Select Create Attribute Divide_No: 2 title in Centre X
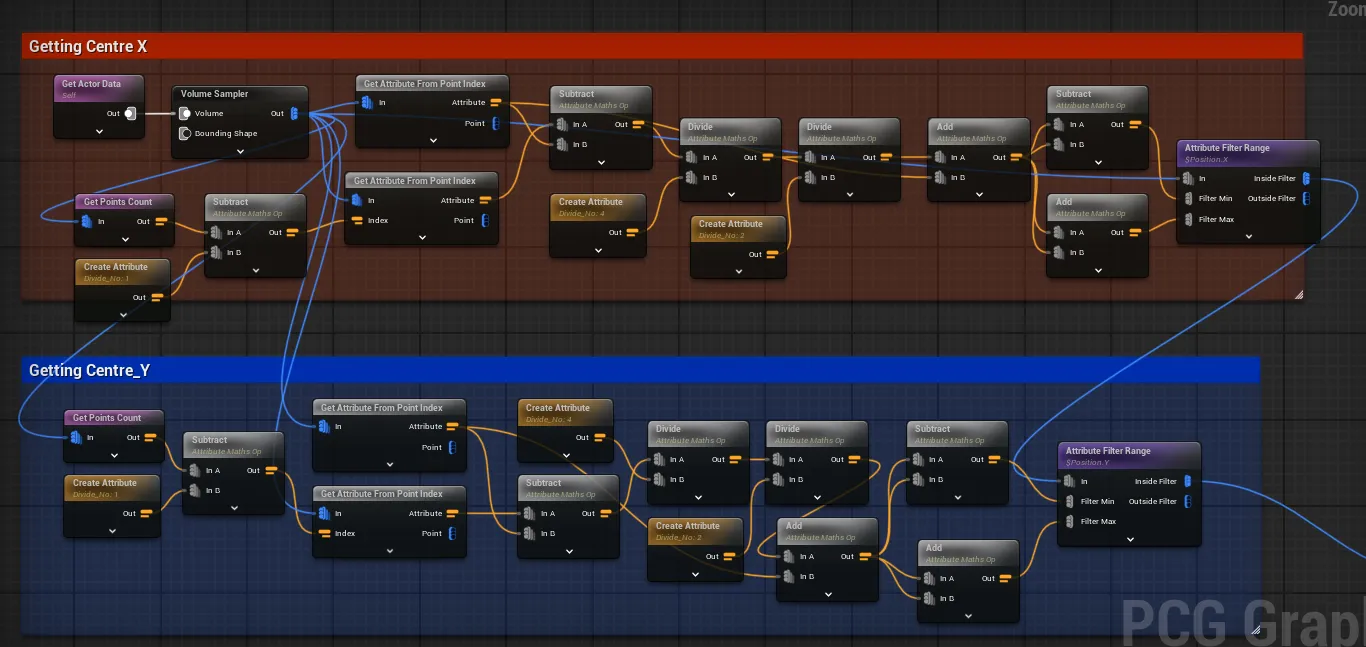This screenshot has height=647, width=1366. point(730,224)
